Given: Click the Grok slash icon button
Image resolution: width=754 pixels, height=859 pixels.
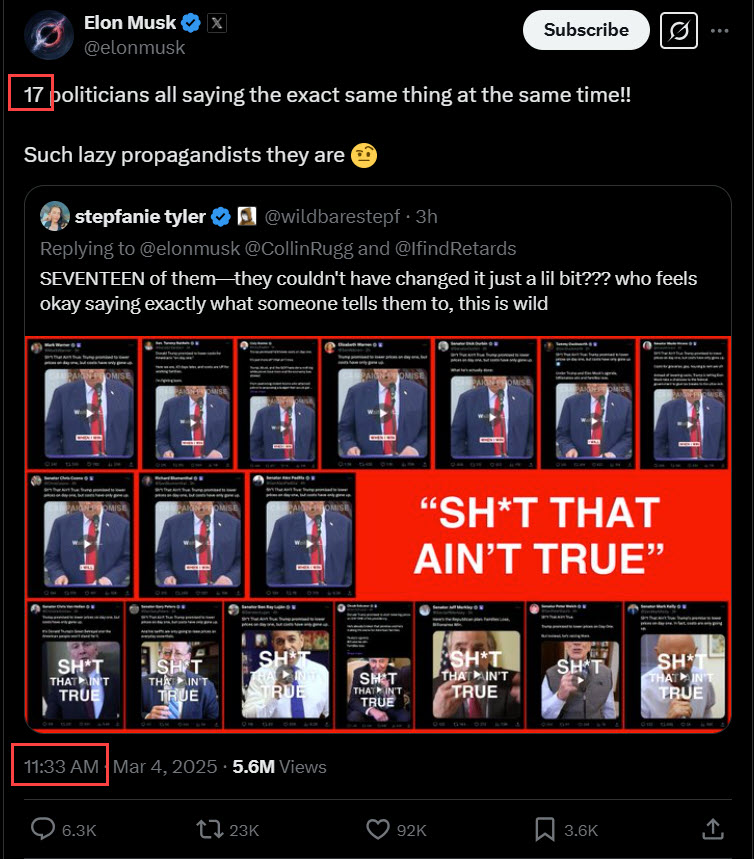Looking at the screenshot, I should pyautogui.click(x=679, y=31).
